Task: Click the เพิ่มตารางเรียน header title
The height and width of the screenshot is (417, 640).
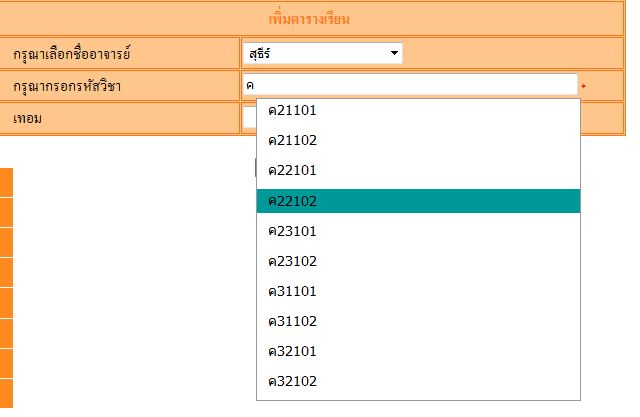Action: click(x=315, y=19)
